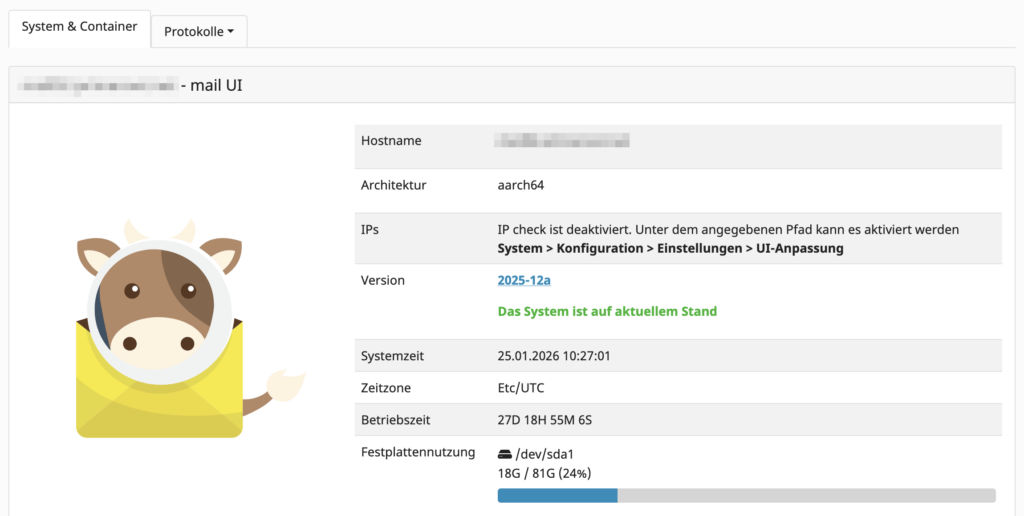This screenshot has width=1024, height=516.
Task: Expand the Protokolle dropdown tab
Action: click(x=198, y=31)
